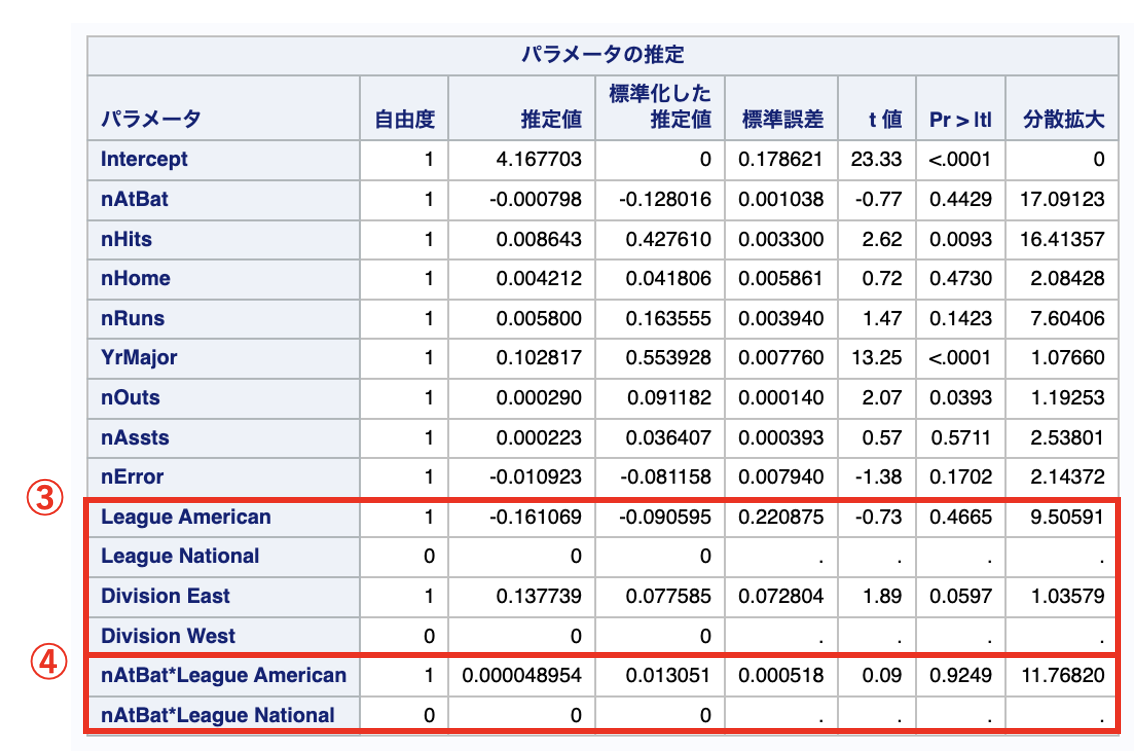The width and height of the screenshot is (1136, 754).
Task: Click the League American row label
Action: click(x=186, y=517)
